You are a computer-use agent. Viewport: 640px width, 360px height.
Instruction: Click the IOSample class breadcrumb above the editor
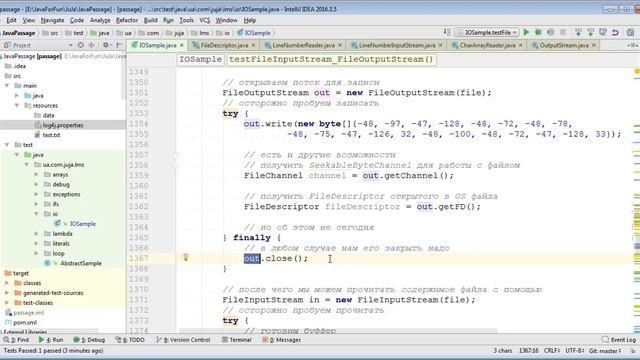(201, 60)
